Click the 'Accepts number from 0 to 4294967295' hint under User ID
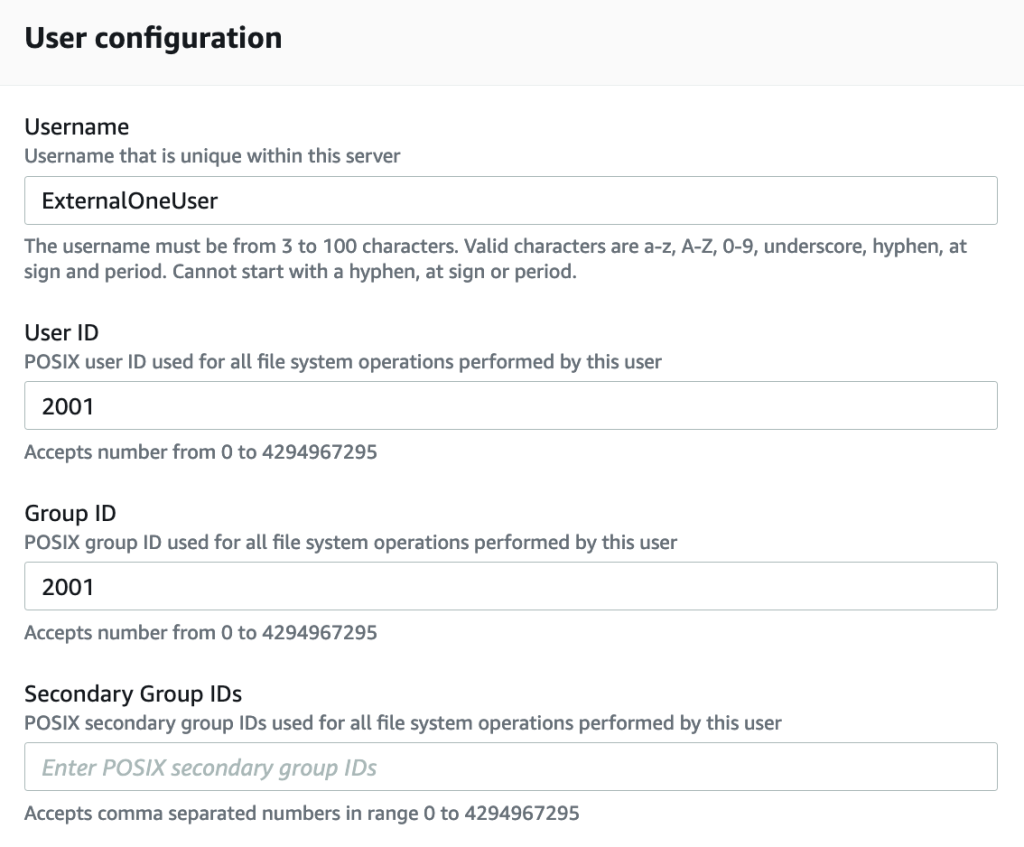 pos(201,452)
